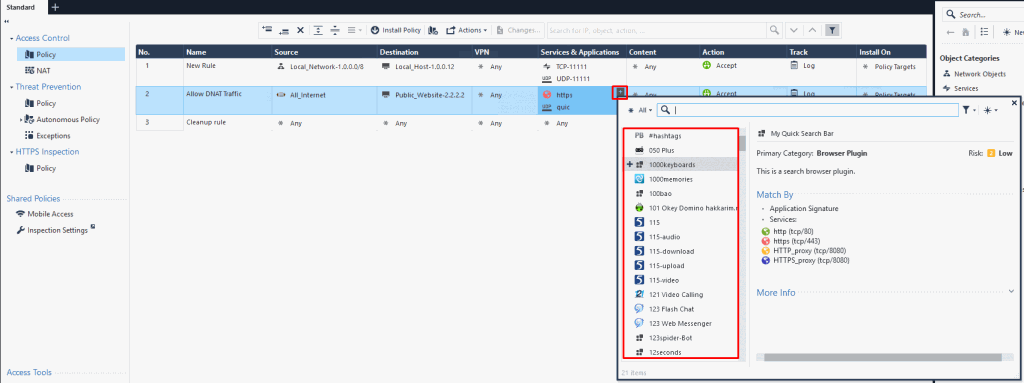Click the verify policy icon beside Install Policy

coord(434,30)
